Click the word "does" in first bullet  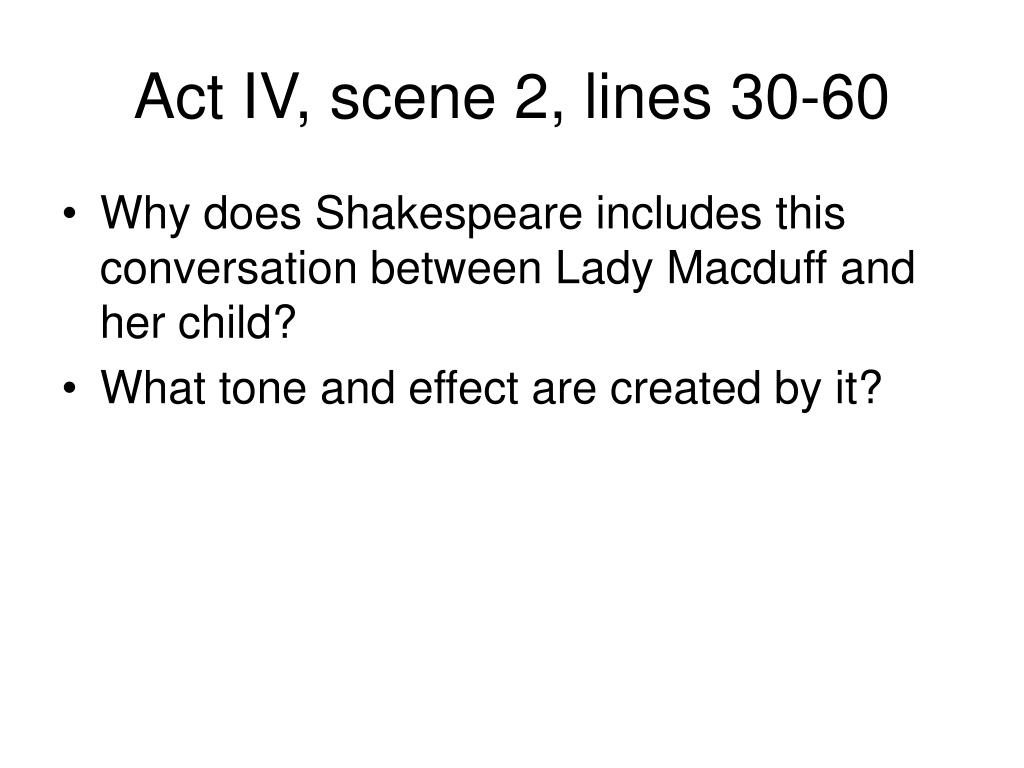[x=252, y=212]
